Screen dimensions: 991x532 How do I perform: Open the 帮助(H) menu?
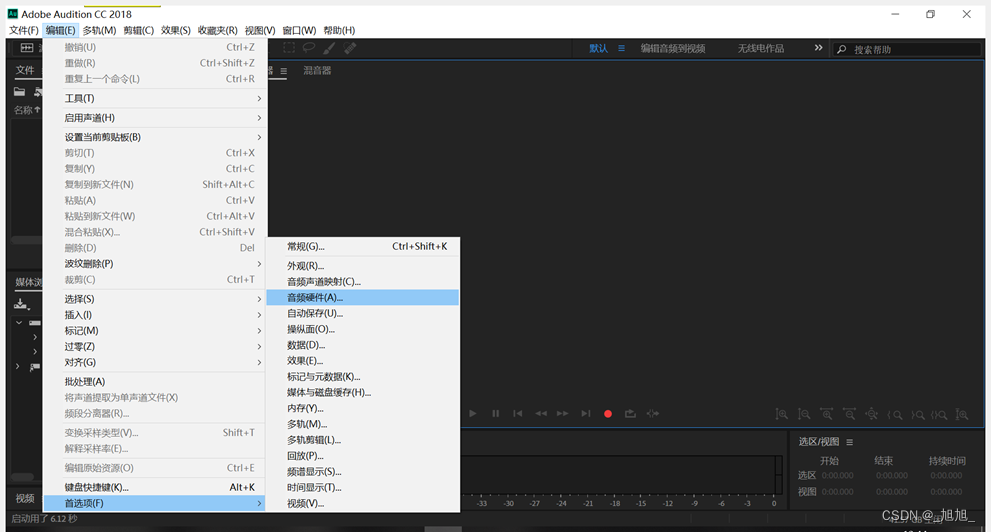[339, 30]
